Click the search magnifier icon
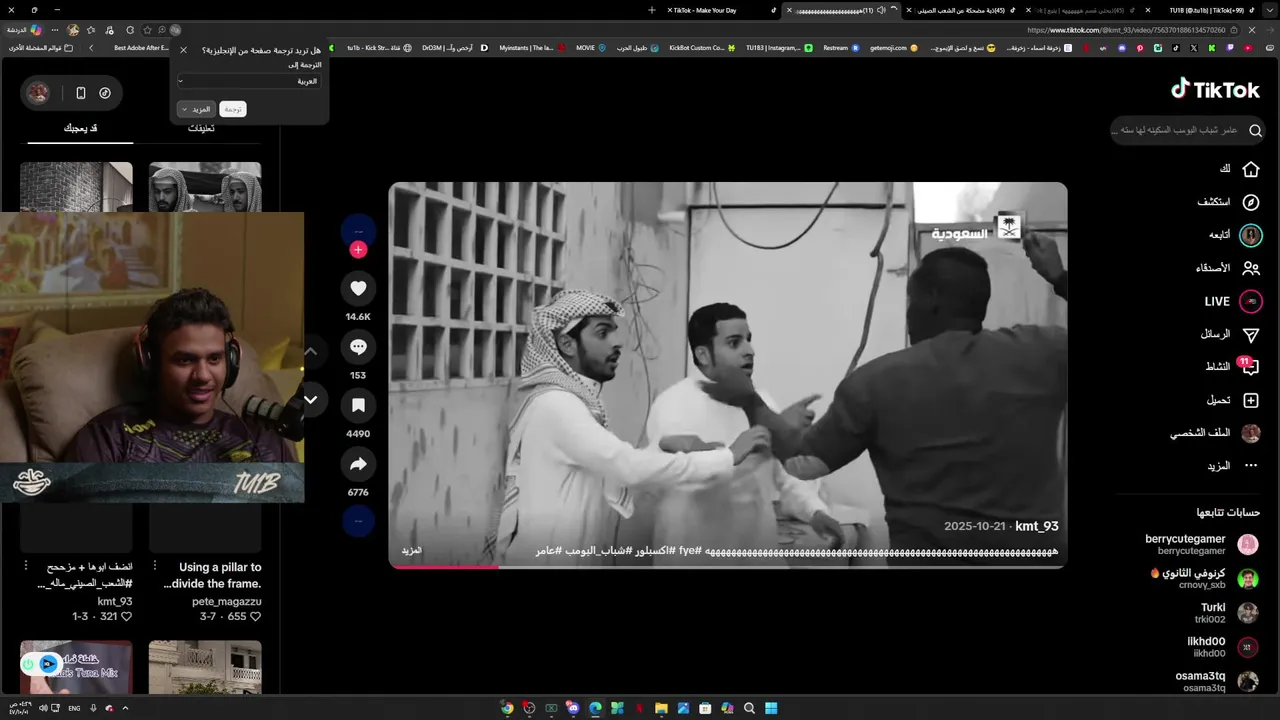 tap(1255, 130)
